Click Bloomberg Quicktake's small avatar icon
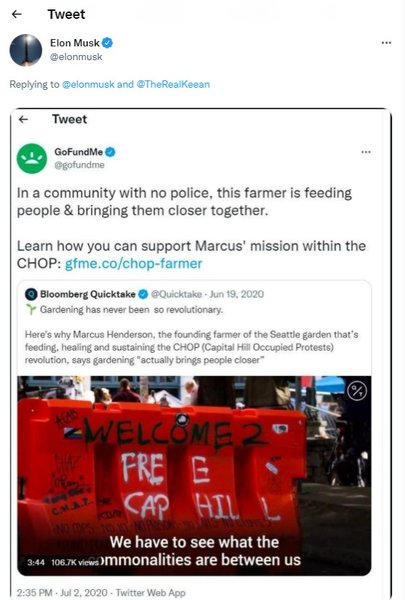Viewport: 405px width, 600px height. coord(31,294)
